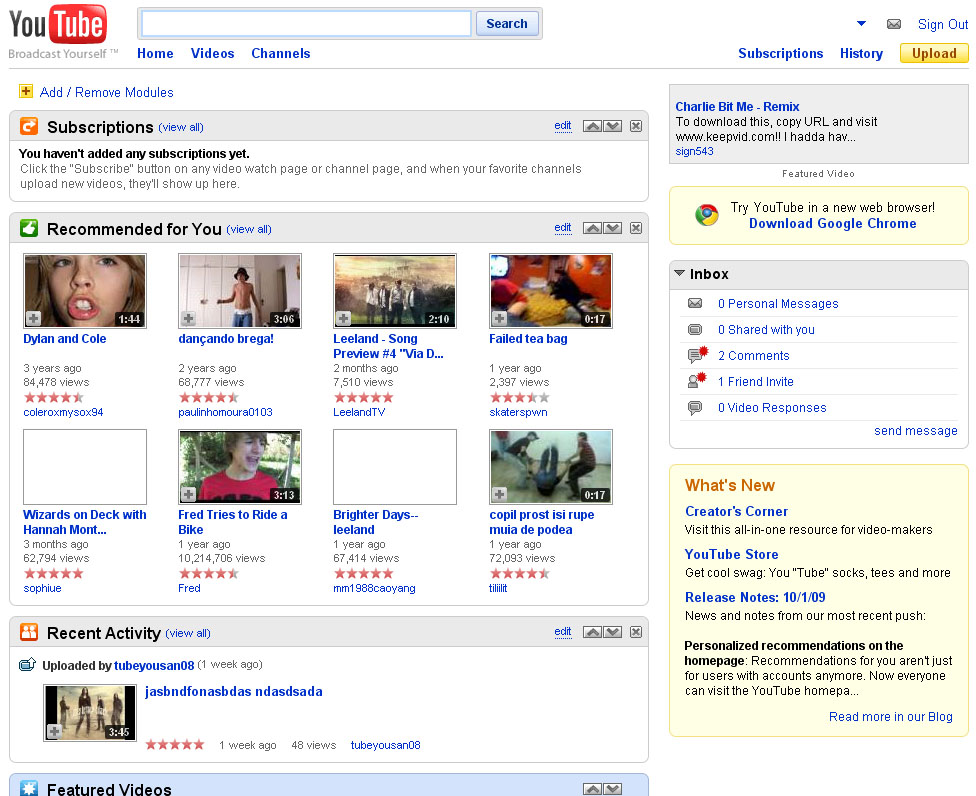The height and width of the screenshot is (796, 976).
Task: Open Add / Remove Modules link
Action: [x=106, y=92]
